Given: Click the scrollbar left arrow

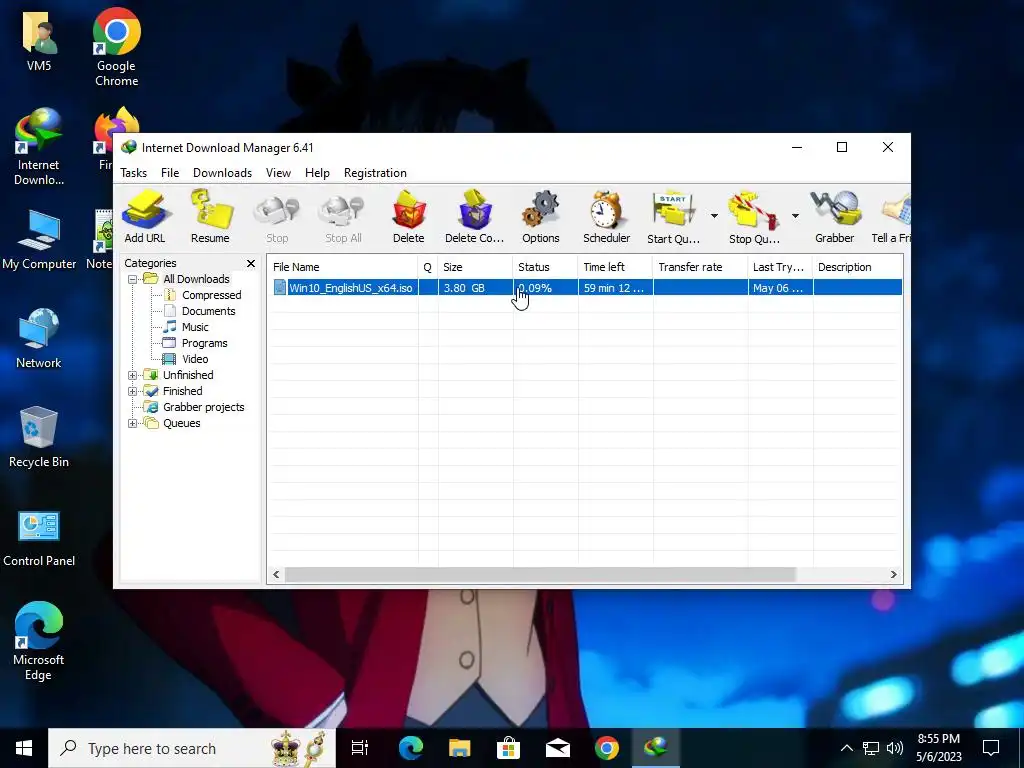Looking at the screenshot, I should click(x=276, y=575).
